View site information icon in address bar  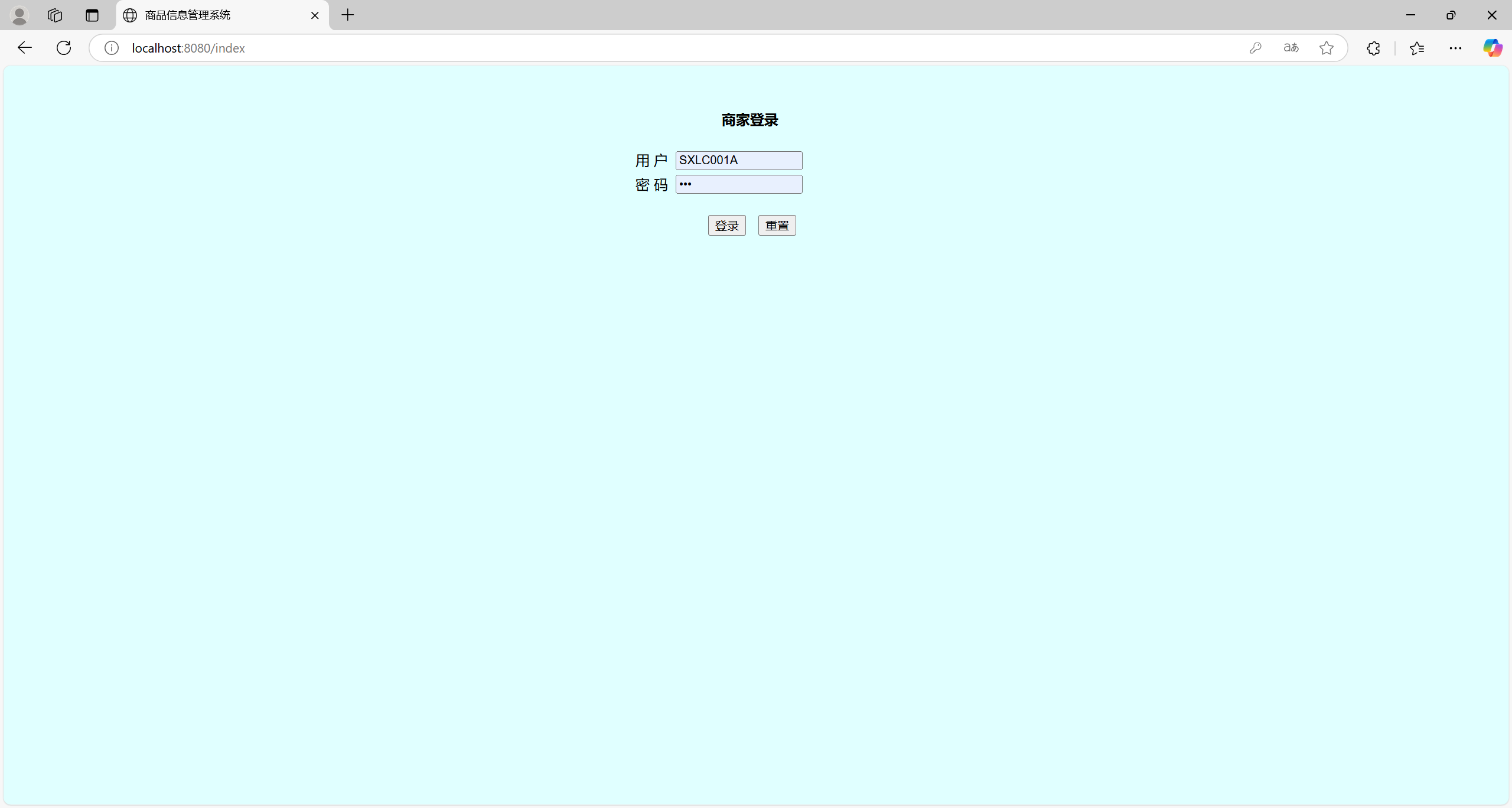(x=112, y=48)
